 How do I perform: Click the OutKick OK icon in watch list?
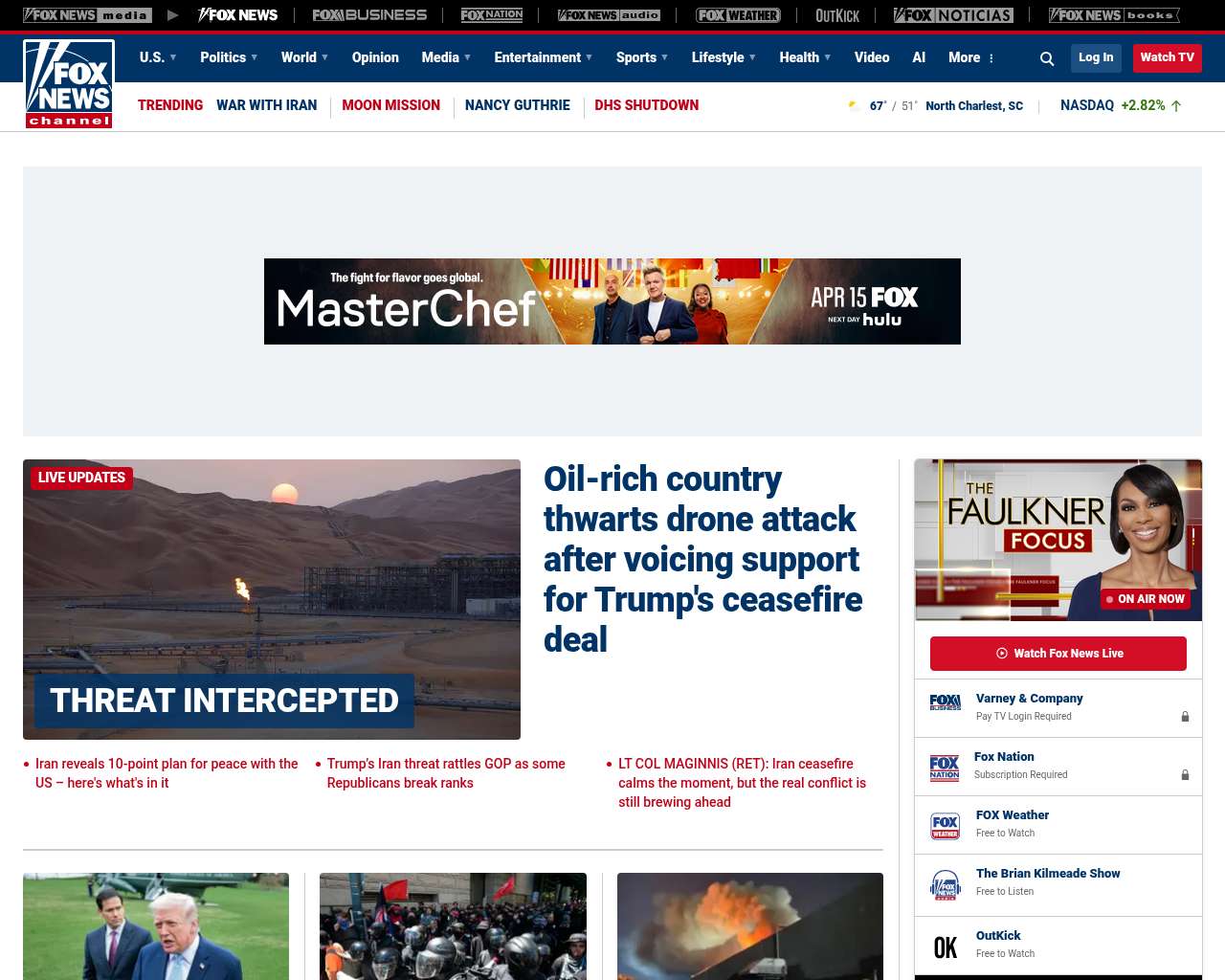click(x=945, y=947)
